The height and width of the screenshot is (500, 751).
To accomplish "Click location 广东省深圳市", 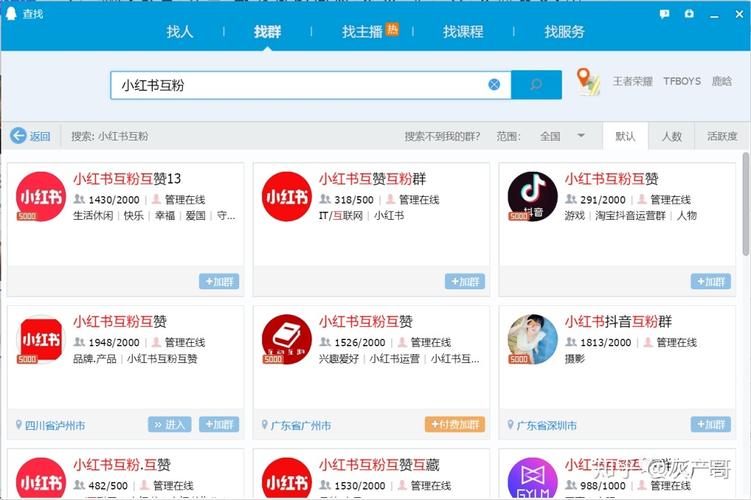I will (546, 425).
